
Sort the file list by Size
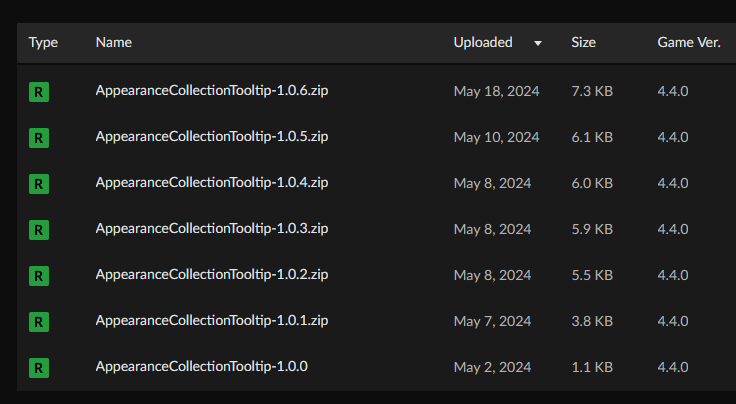tap(583, 42)
